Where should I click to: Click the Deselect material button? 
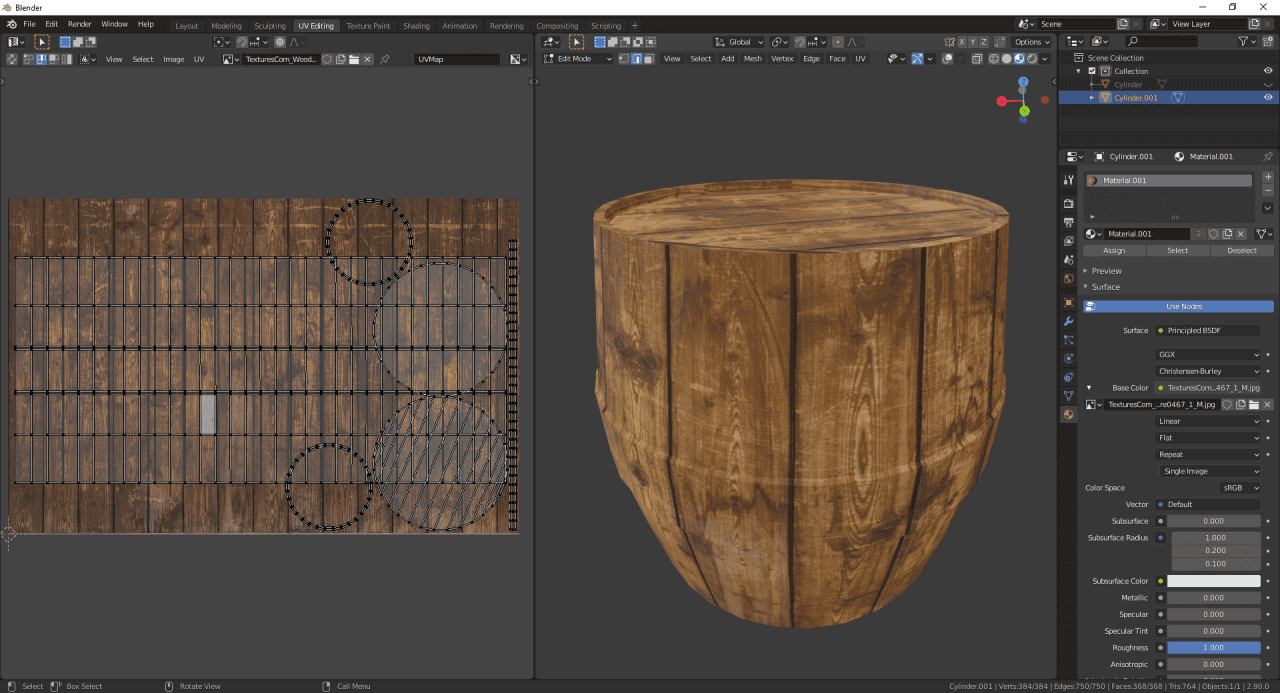click(x=1242, y=250)
